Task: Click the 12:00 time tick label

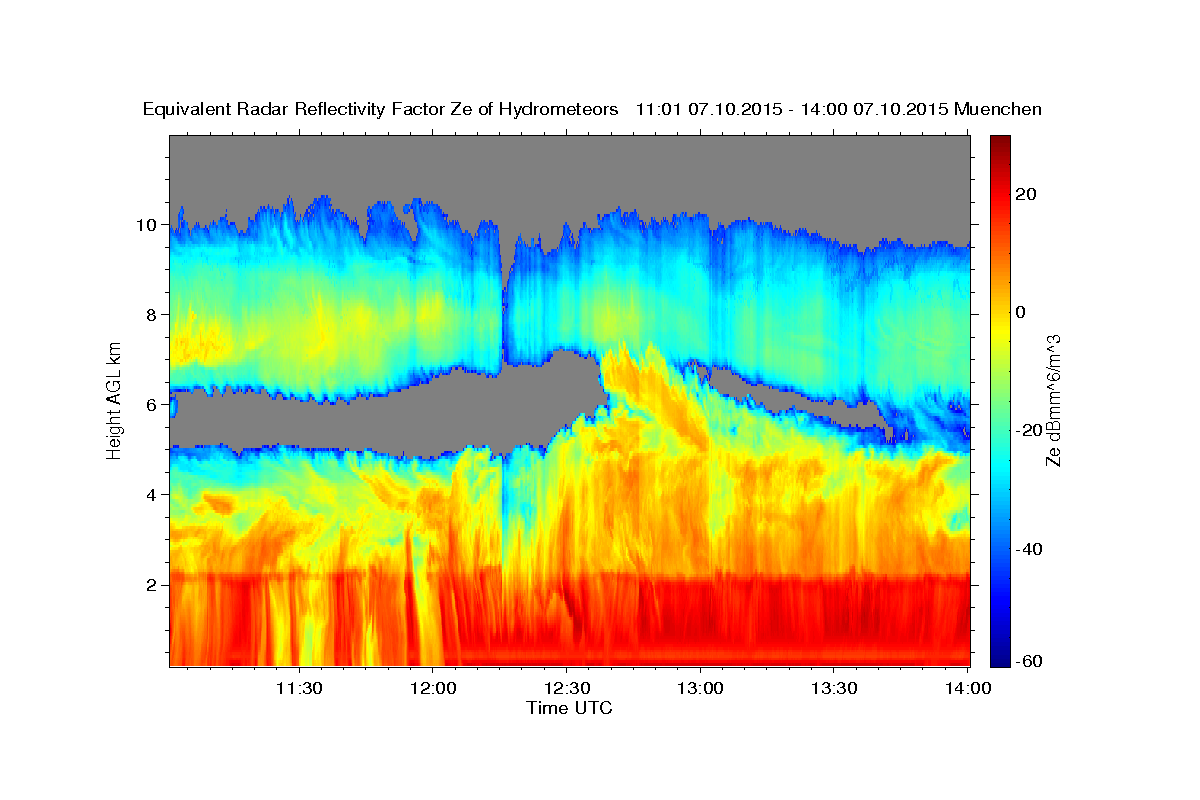Action: point(433,689)
